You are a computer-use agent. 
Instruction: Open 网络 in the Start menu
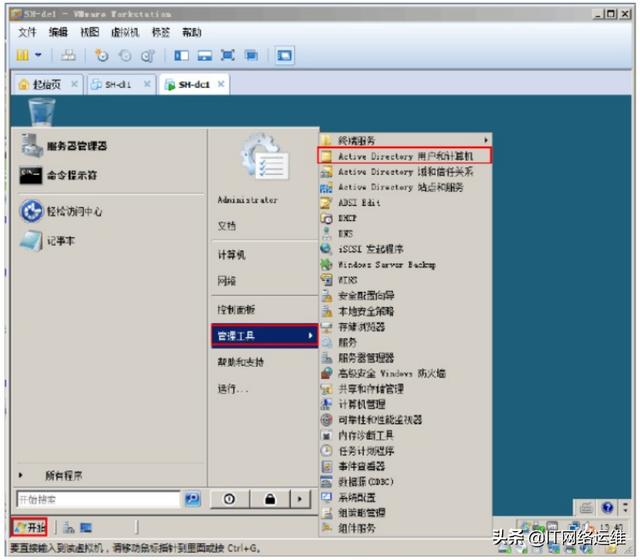(227, 281)
